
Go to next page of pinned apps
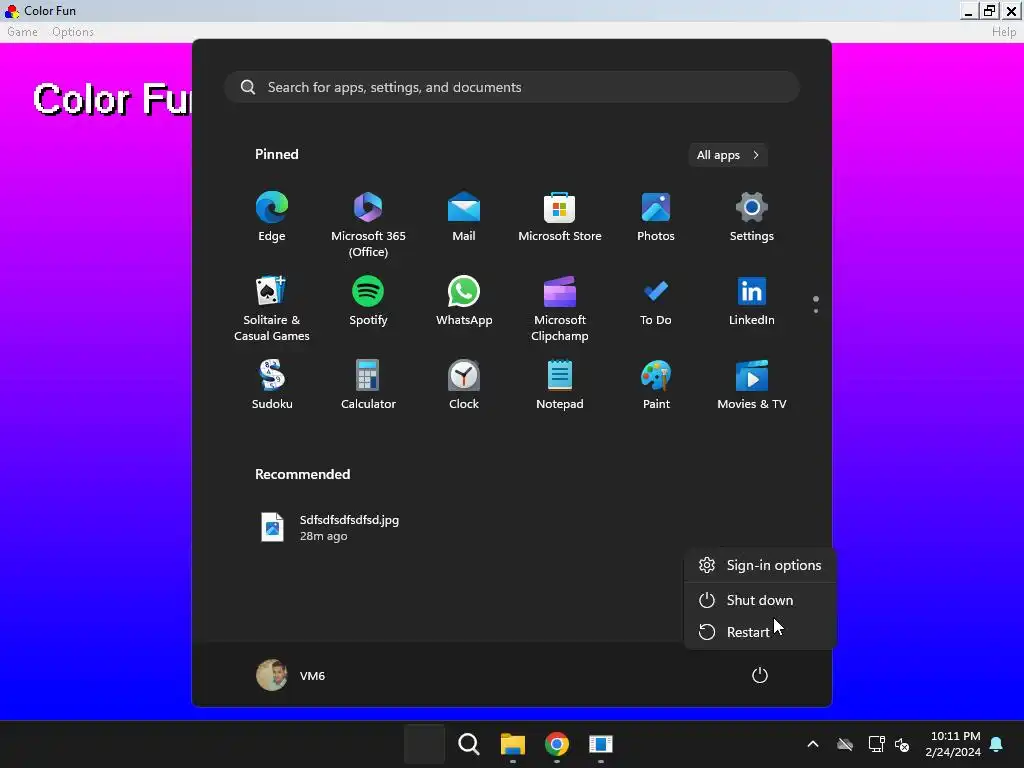[816, 311]
